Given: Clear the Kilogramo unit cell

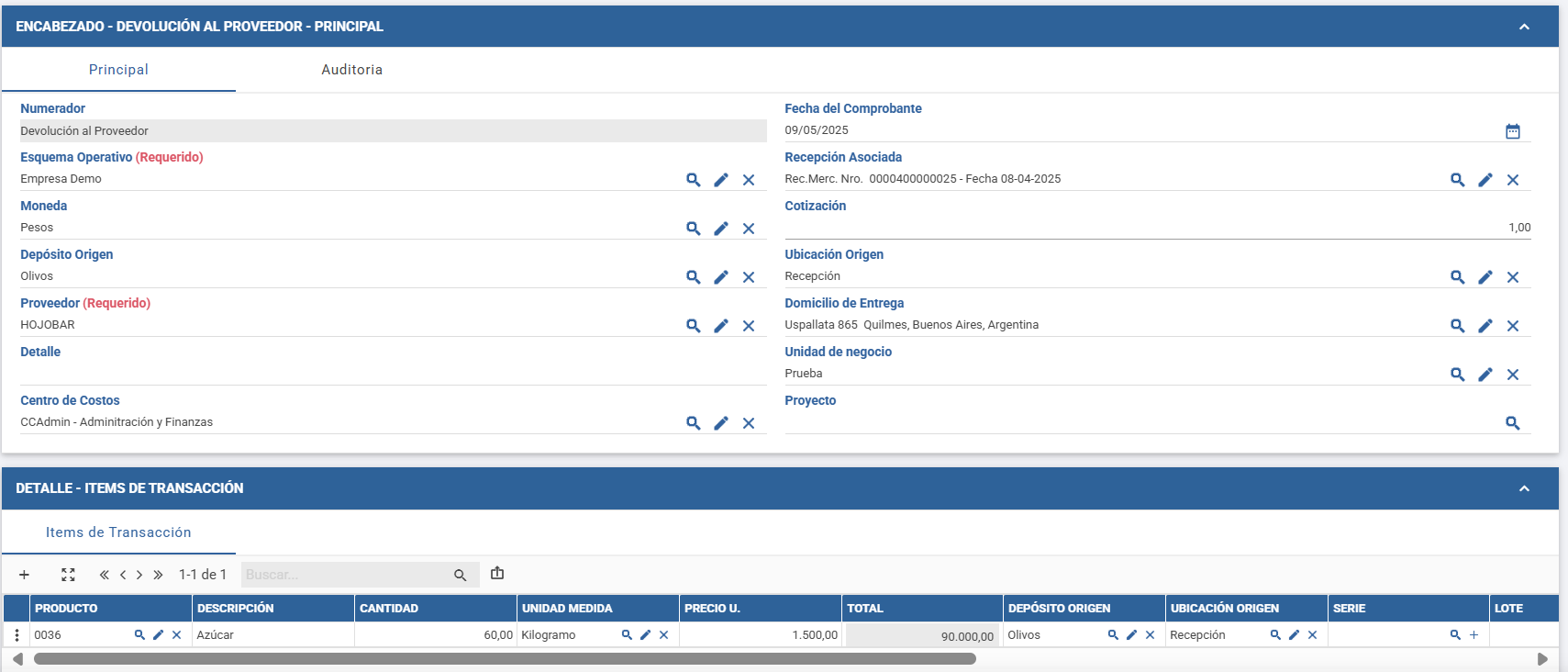Looking at the screenshot, I should pos(663,635).
